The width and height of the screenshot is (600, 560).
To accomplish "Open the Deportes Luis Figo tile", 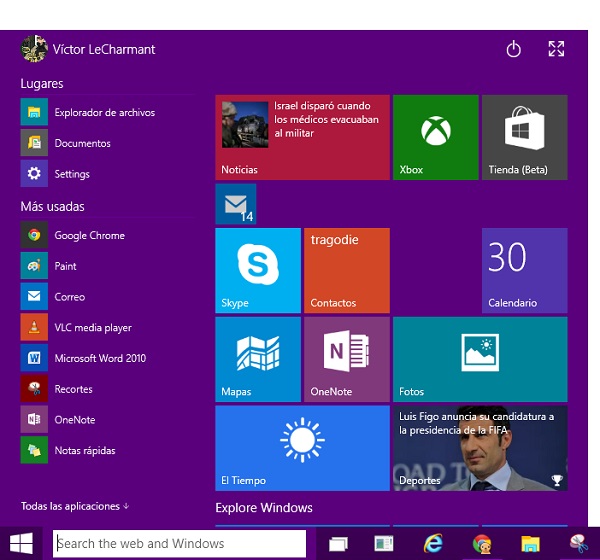I will [480, 448].
